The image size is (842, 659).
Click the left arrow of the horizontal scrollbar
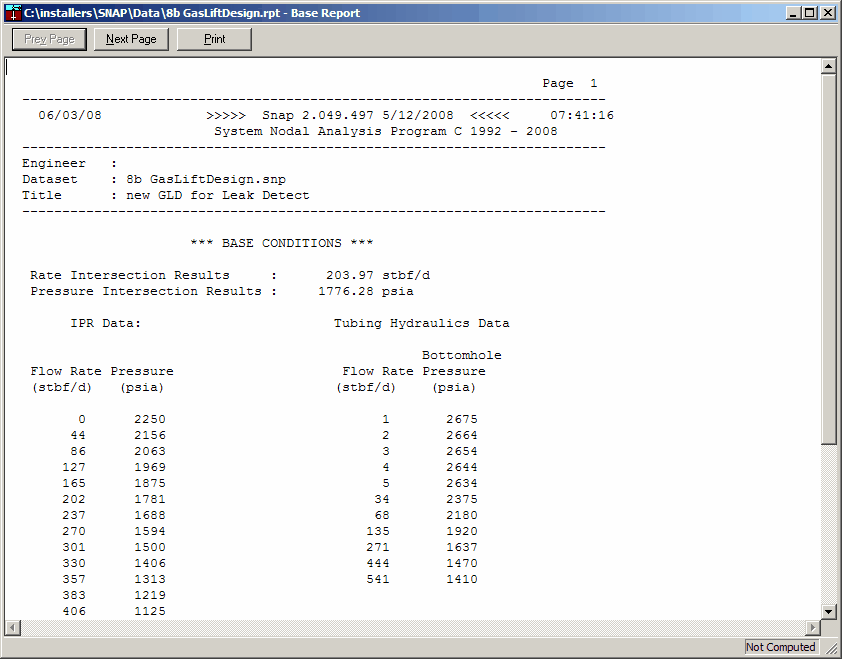tap(11, 627)
